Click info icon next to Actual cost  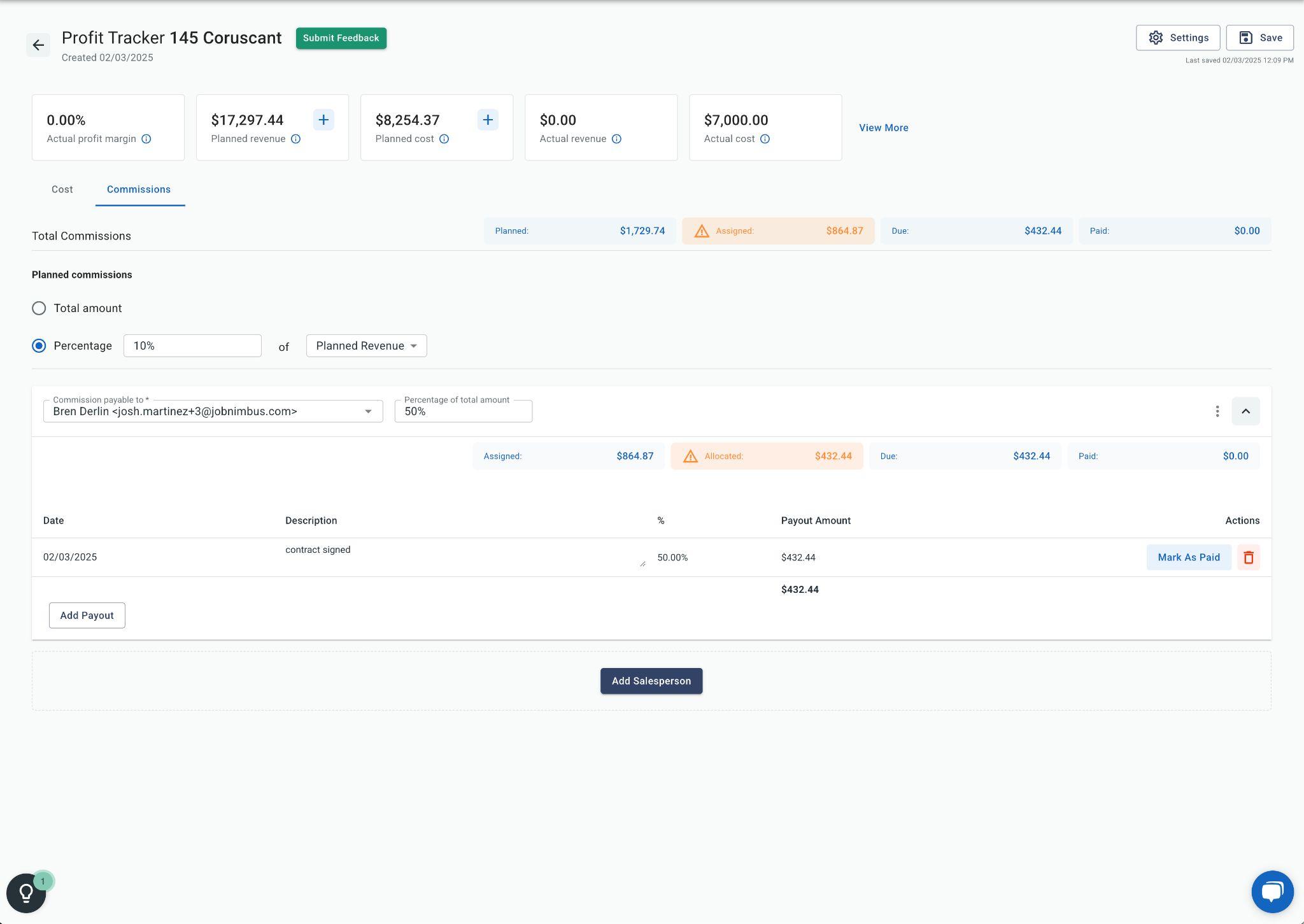pyautogui.click(x=765, y=139)
